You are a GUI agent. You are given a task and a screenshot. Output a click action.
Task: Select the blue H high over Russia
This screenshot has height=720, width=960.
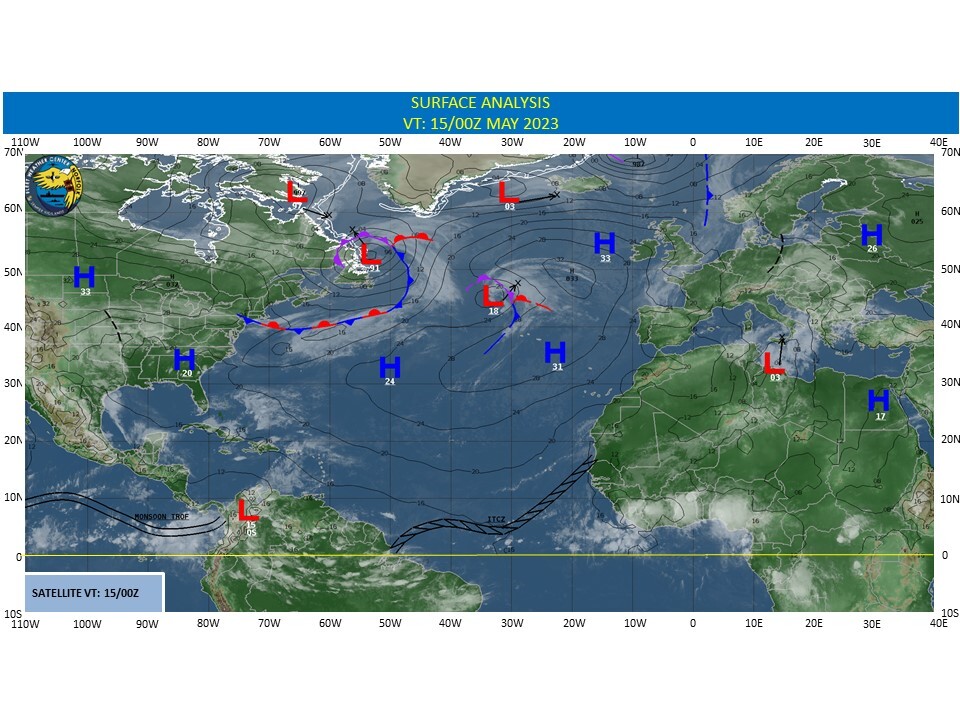[x=872, y=234]
